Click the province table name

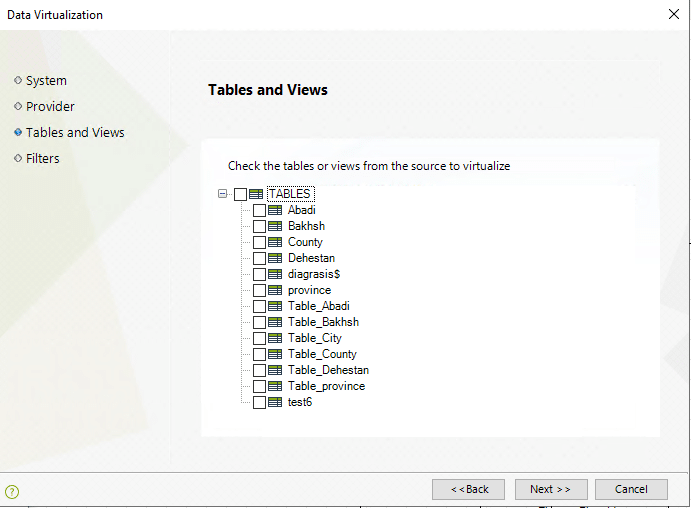[309, 290]
